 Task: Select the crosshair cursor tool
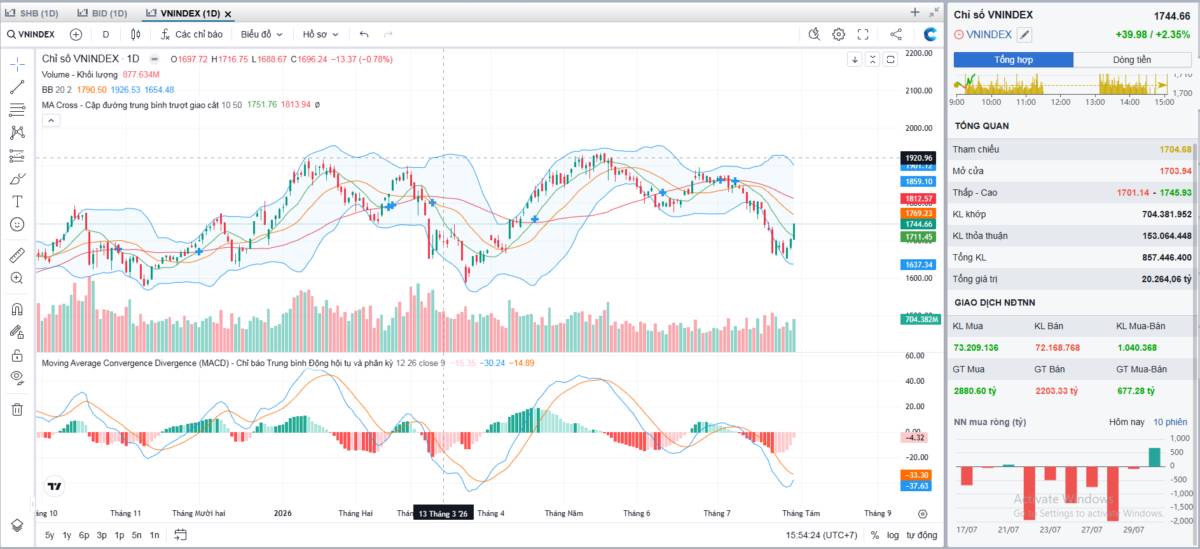click(17, 64)
